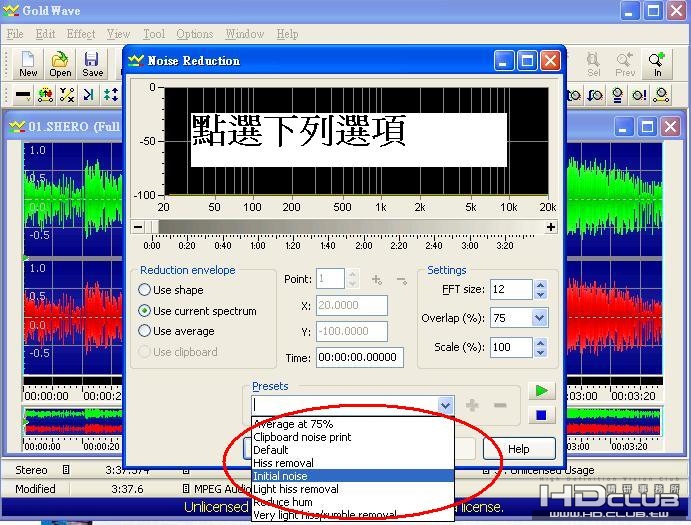The width and height of the screenshot is (691, 525).
Task: Select the Use average radio button
Action: 144,331
